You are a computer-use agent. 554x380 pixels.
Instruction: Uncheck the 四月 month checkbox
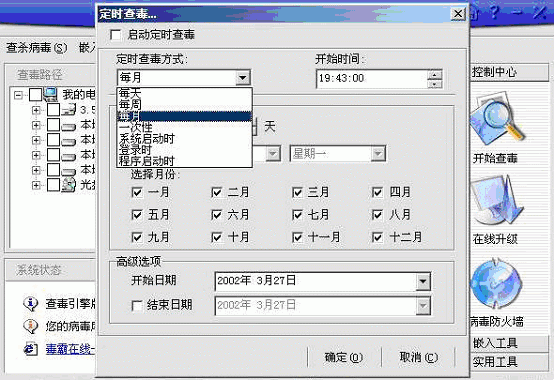tap(377, 192)
